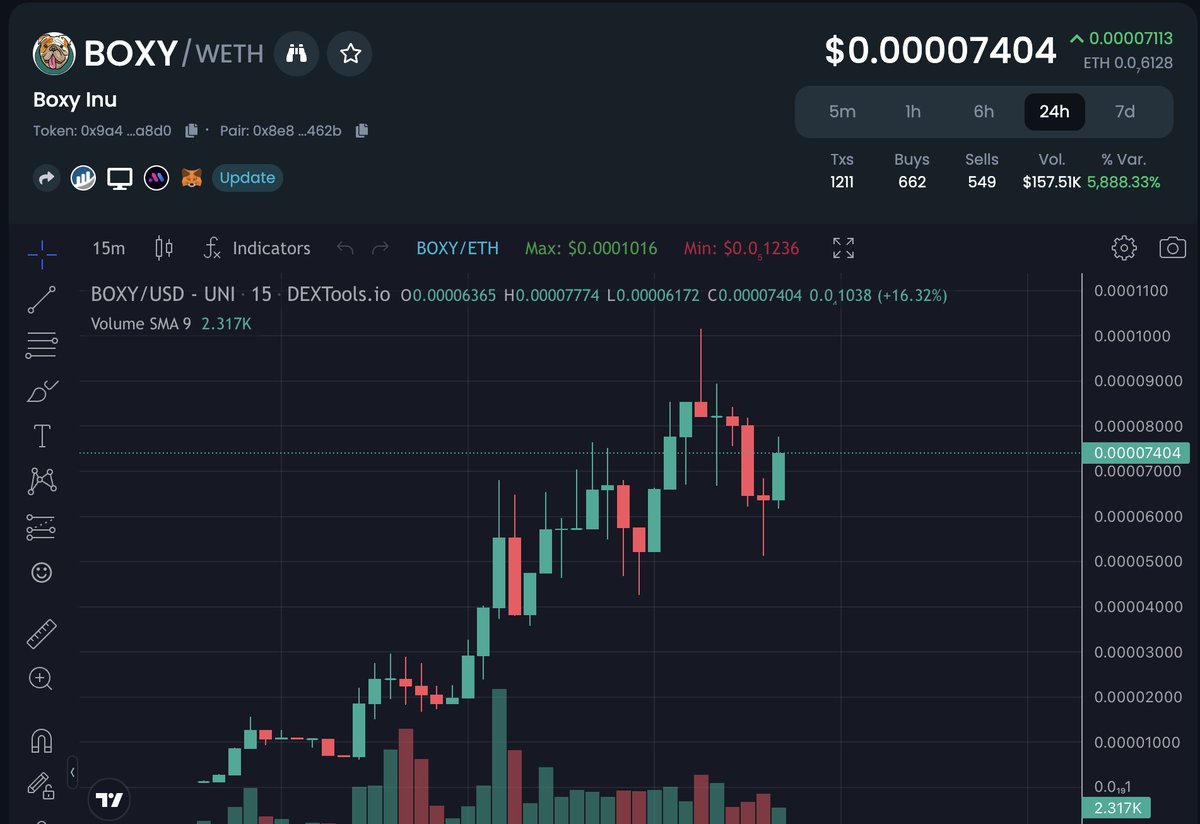1200x824 pixels.
Task: Activate the zoom in tool
Action: (42, 679)
